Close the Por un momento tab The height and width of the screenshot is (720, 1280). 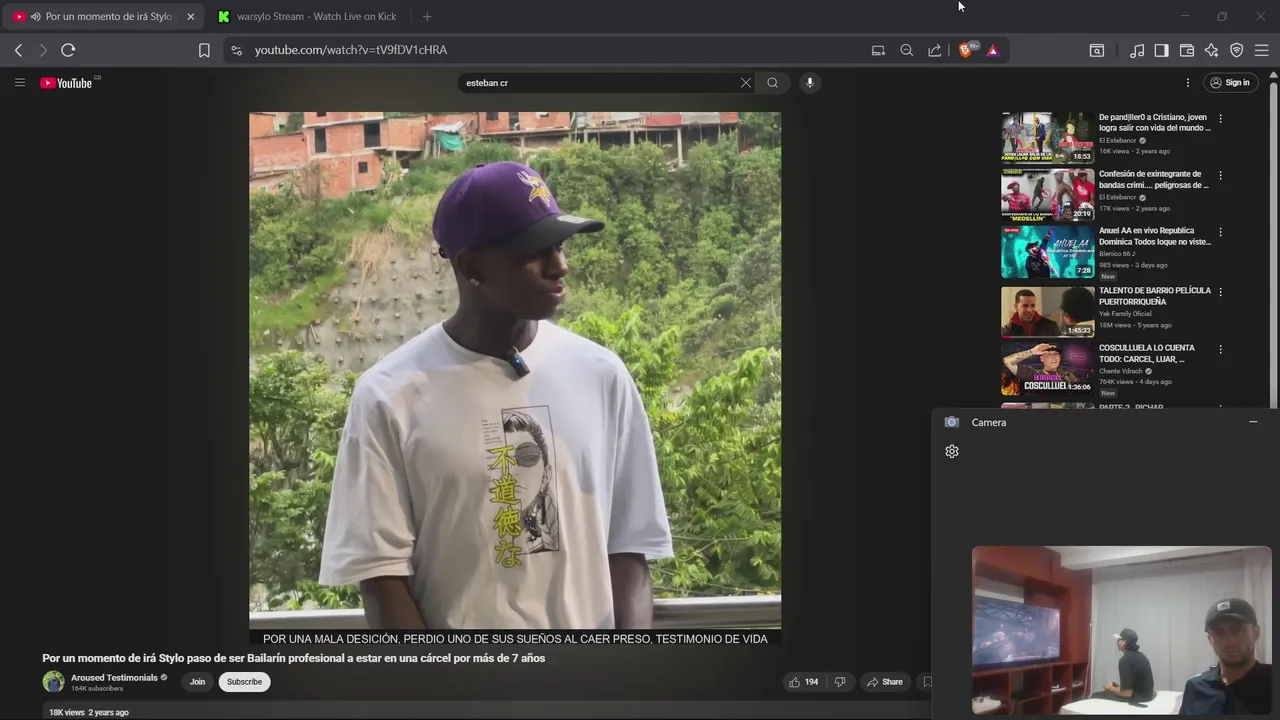click(x=191, y=16)
